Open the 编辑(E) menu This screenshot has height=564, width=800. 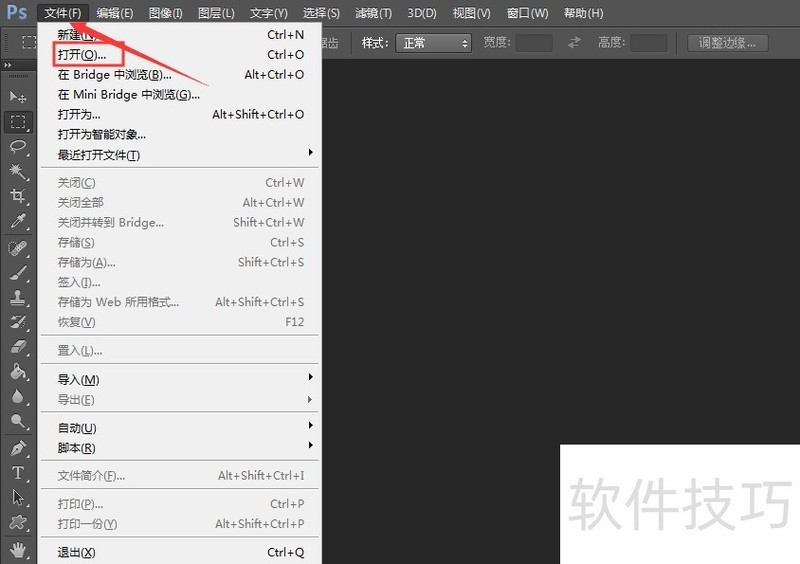tap(115, 13)
